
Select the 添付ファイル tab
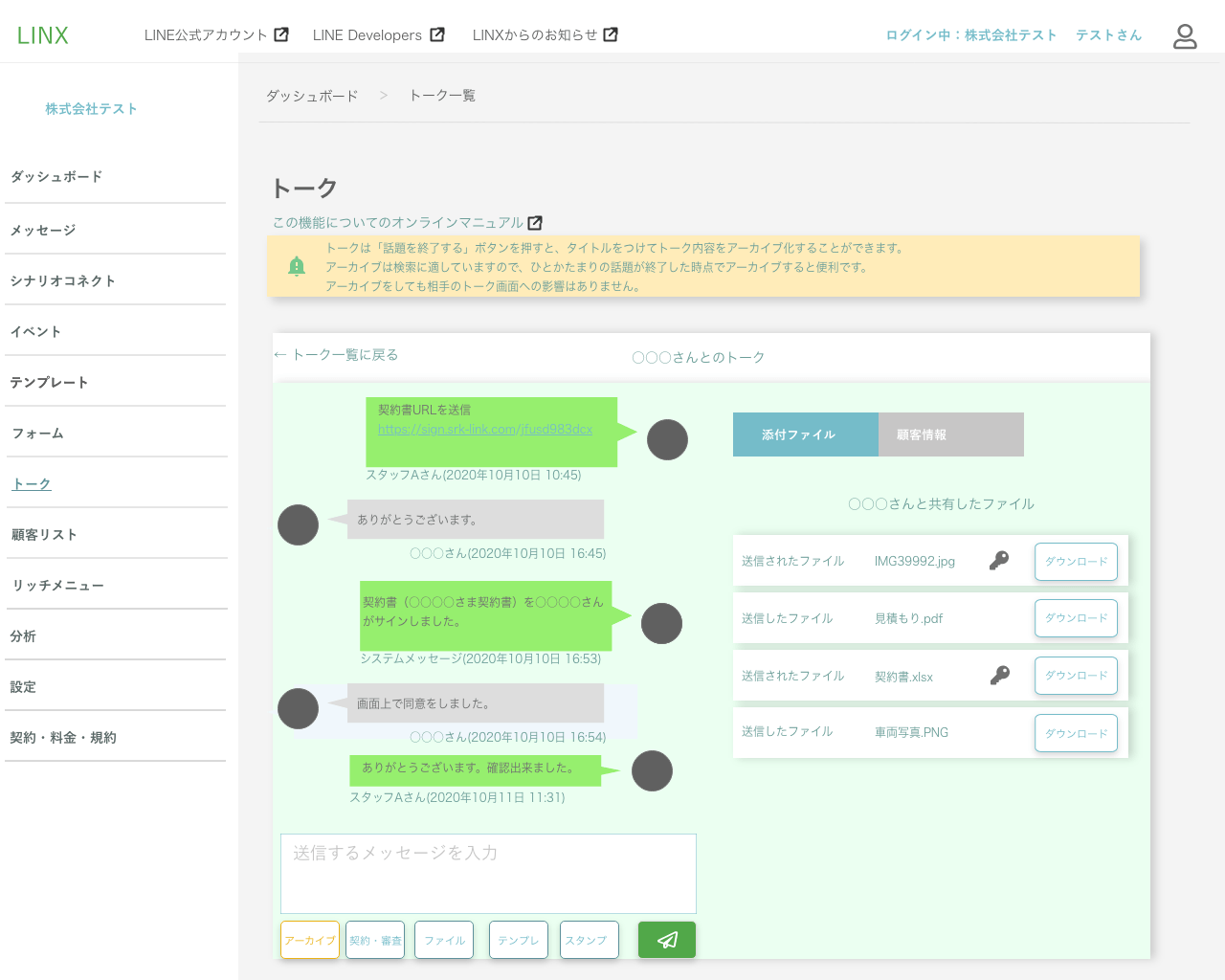805,434
